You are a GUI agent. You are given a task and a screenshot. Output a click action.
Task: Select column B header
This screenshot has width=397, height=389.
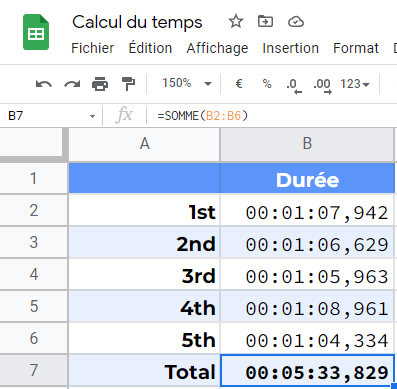(307, 144)
